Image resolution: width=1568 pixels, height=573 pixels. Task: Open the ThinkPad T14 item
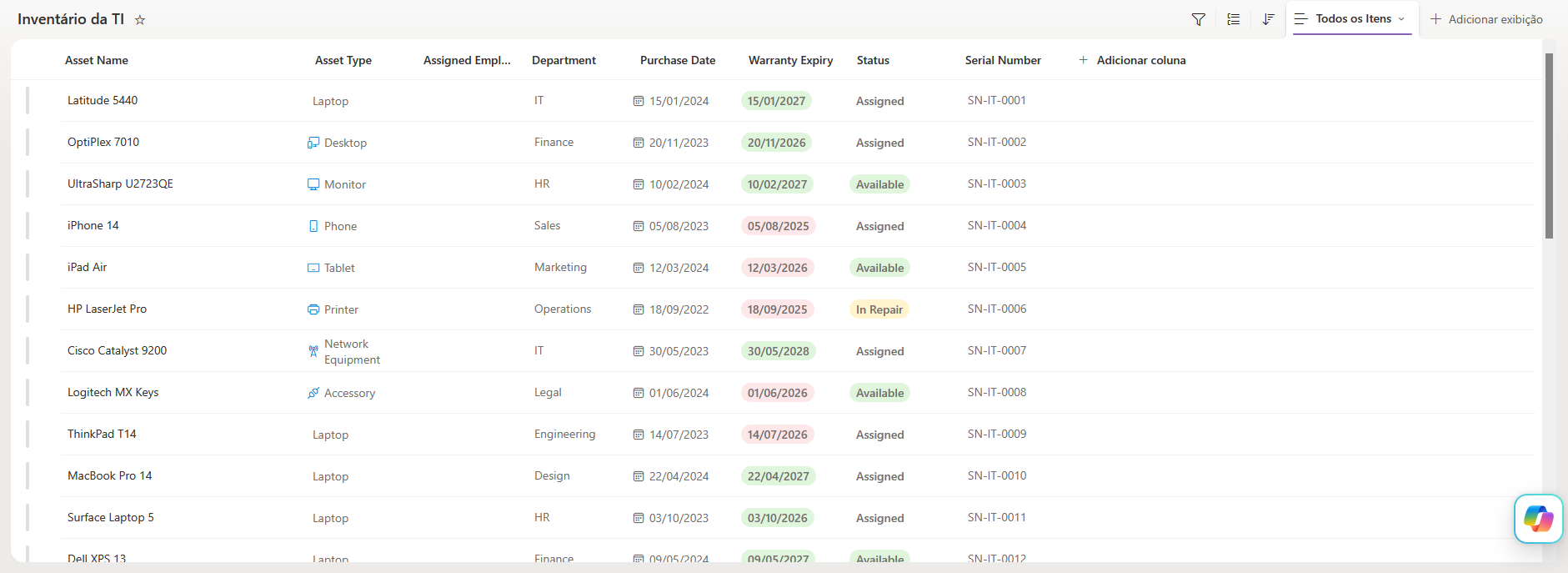click(102, 434)
